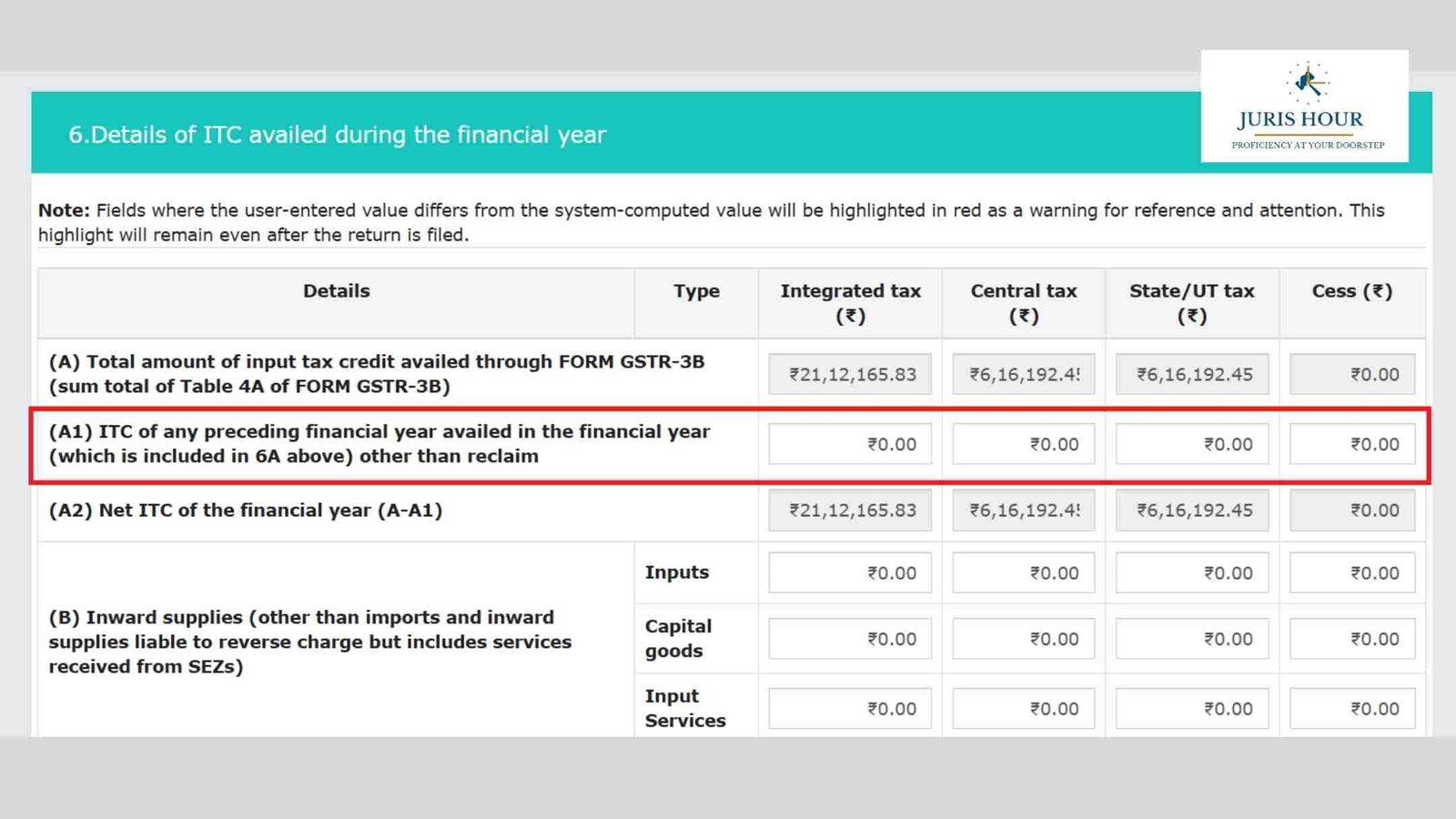Focus Input Services Cess field
Image resolution: width=1456 pixels, height=819 pixels.
pyautogui.click(x=1351, y=709)
